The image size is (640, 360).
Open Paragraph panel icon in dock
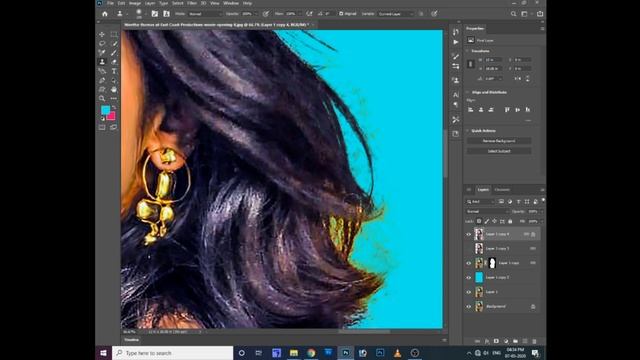456,104
